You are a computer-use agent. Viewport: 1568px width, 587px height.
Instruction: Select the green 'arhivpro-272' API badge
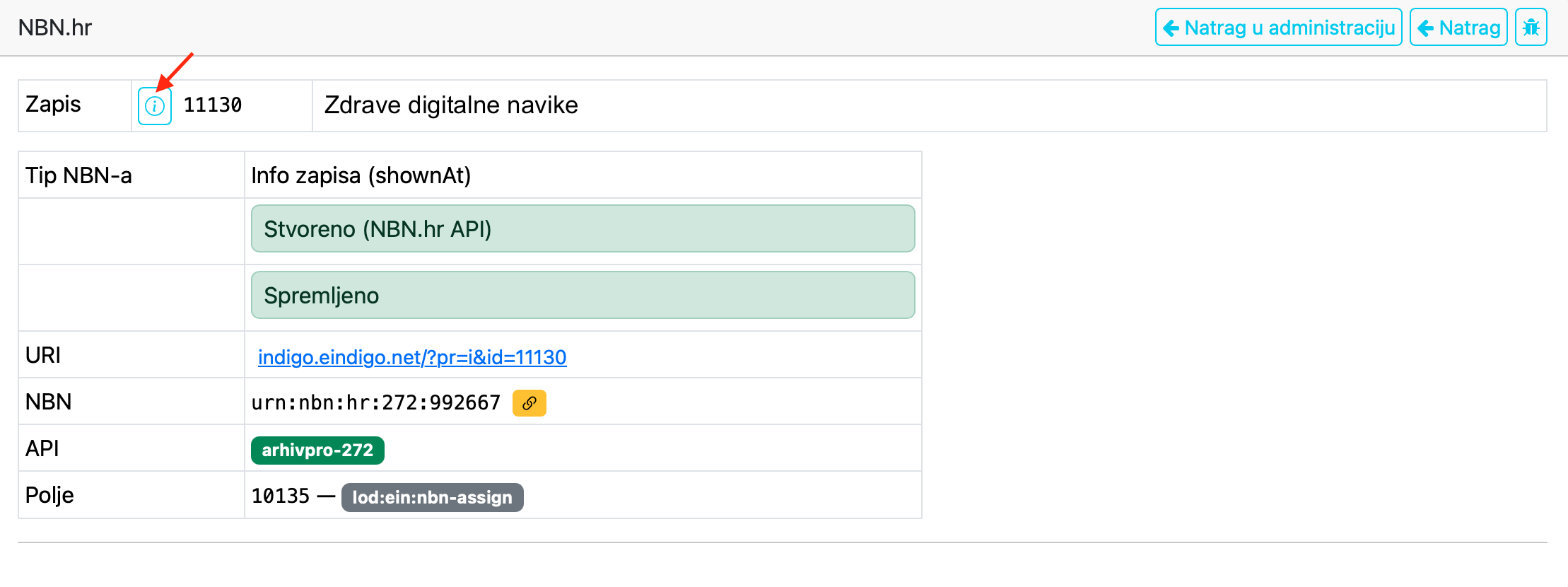pyautogui.click(x=317, y=449)
